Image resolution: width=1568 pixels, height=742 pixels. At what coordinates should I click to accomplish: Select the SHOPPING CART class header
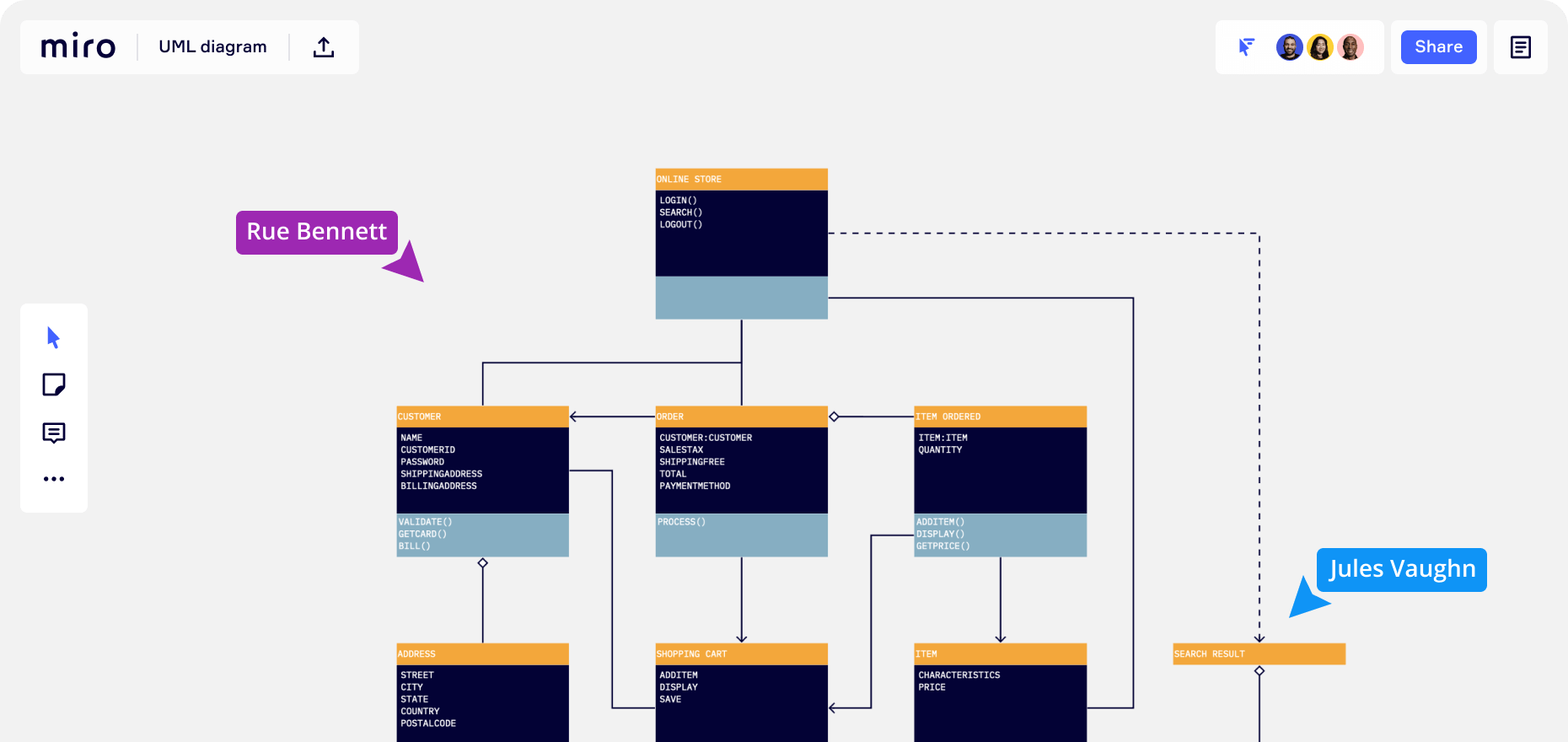coord(742,654)
